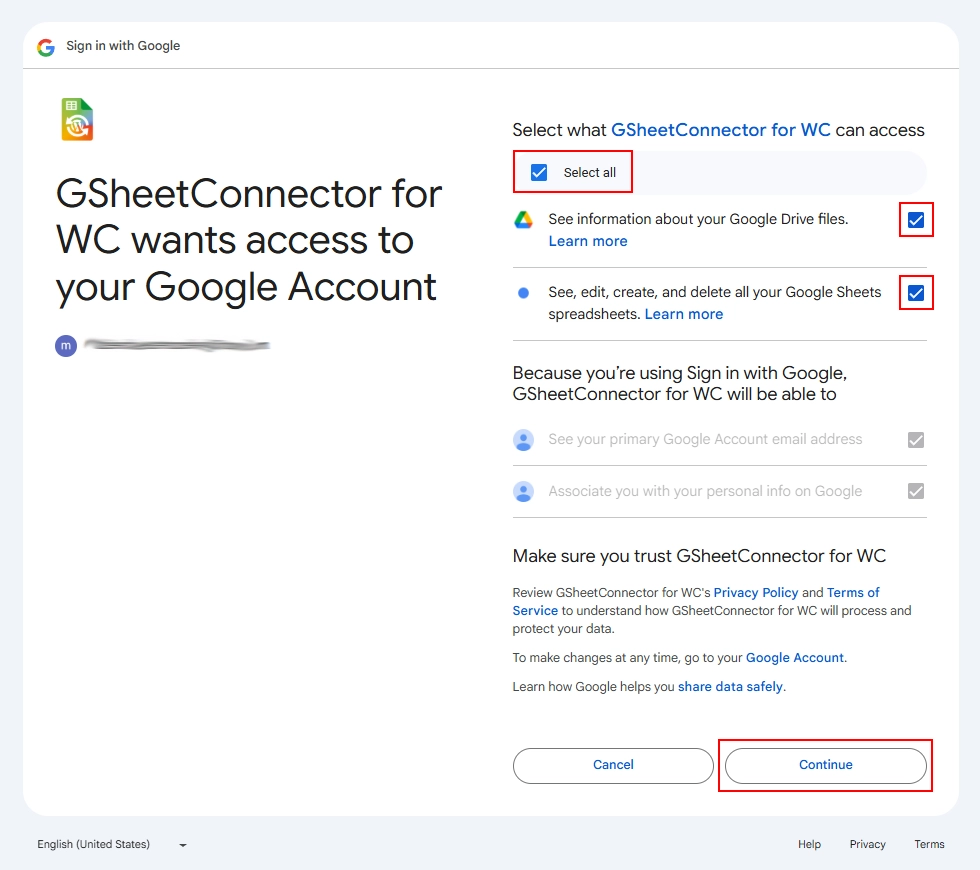Click Terms in the bottom right footer
The image size is (980, 870).
(x=929, y=844)
